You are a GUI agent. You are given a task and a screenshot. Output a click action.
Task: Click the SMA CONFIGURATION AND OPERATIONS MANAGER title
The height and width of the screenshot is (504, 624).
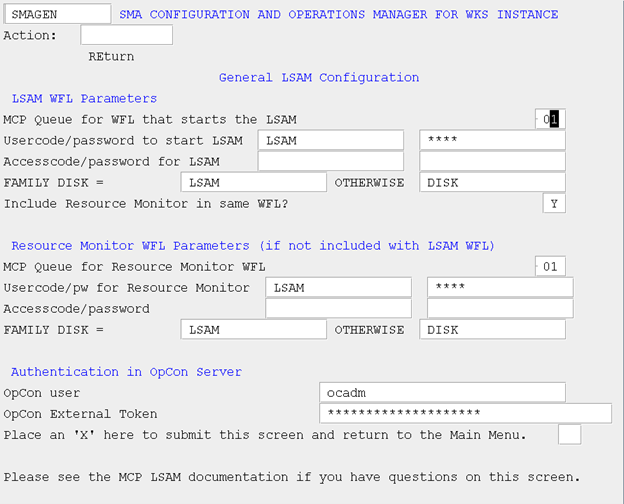339,14
